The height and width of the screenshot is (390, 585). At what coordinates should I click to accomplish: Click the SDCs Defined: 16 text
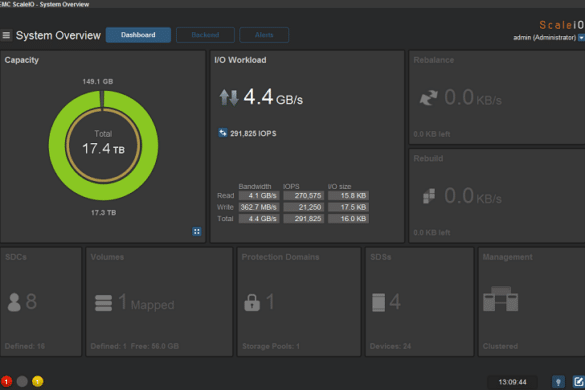click(x=25, y=346)
